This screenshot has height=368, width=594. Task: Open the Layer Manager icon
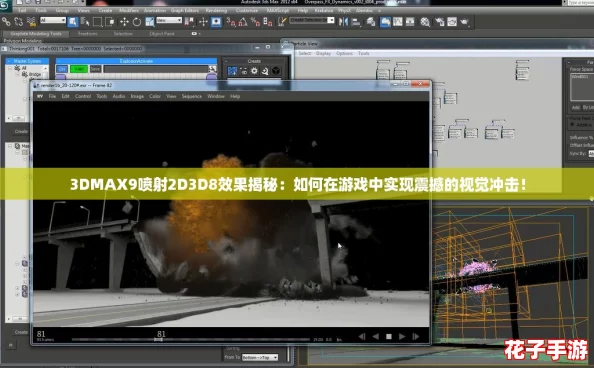[371, 22]
